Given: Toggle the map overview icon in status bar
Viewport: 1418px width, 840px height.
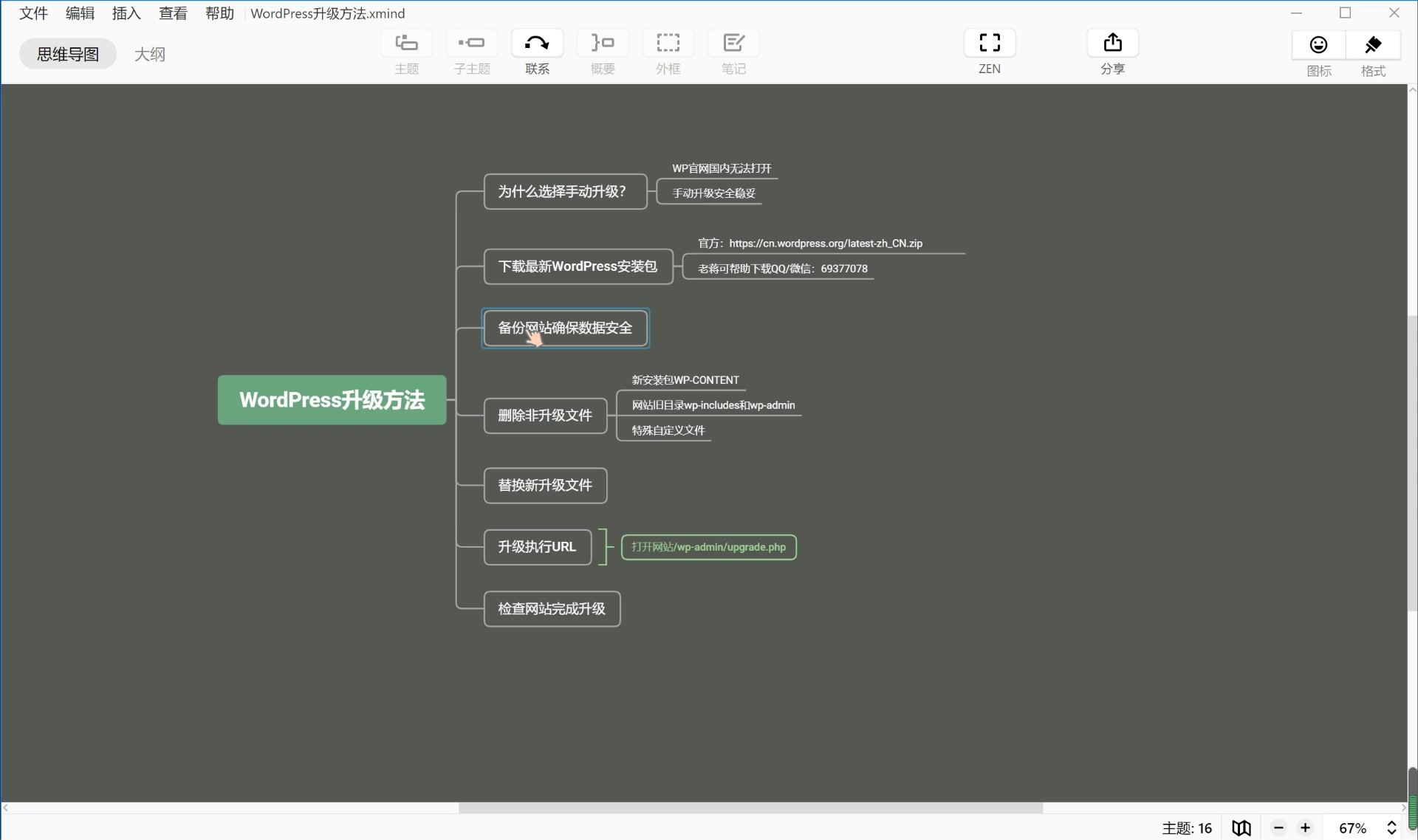Looking at the screenshot, I should click(1241, 828).
